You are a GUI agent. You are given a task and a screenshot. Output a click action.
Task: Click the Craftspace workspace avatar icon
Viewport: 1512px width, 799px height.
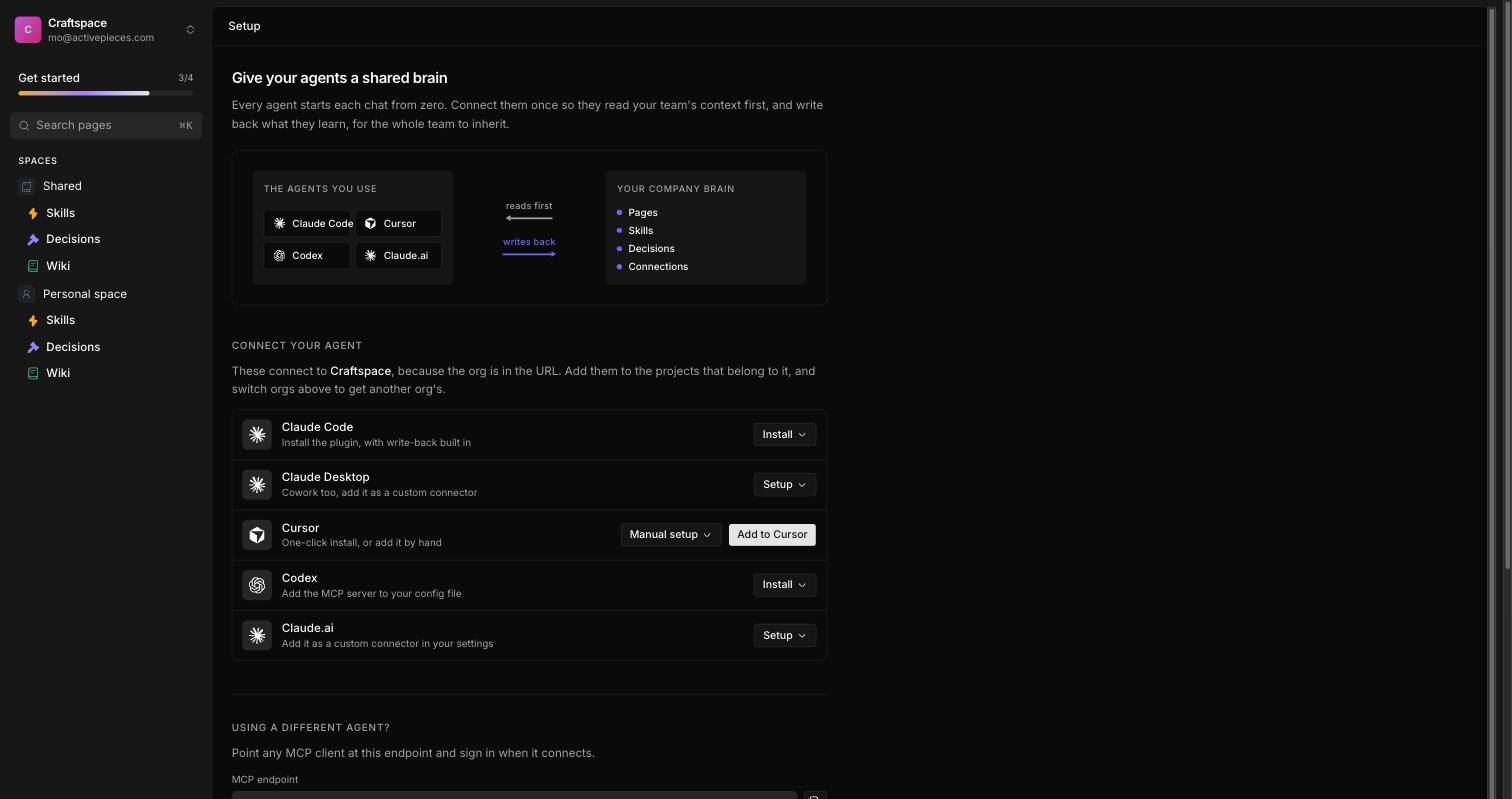[x=28, y=30]
